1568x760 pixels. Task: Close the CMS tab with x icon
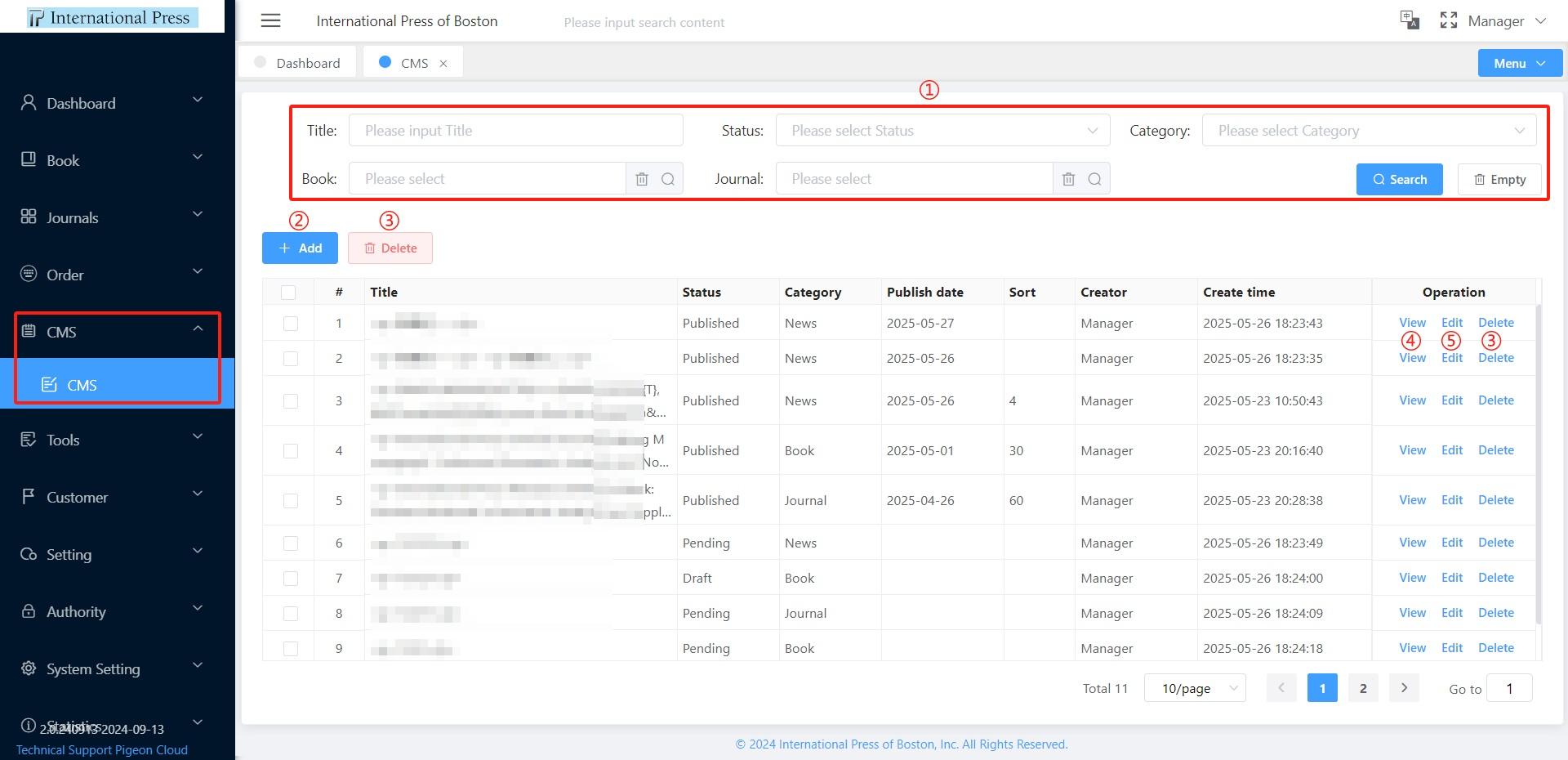(x=443, y=64)
